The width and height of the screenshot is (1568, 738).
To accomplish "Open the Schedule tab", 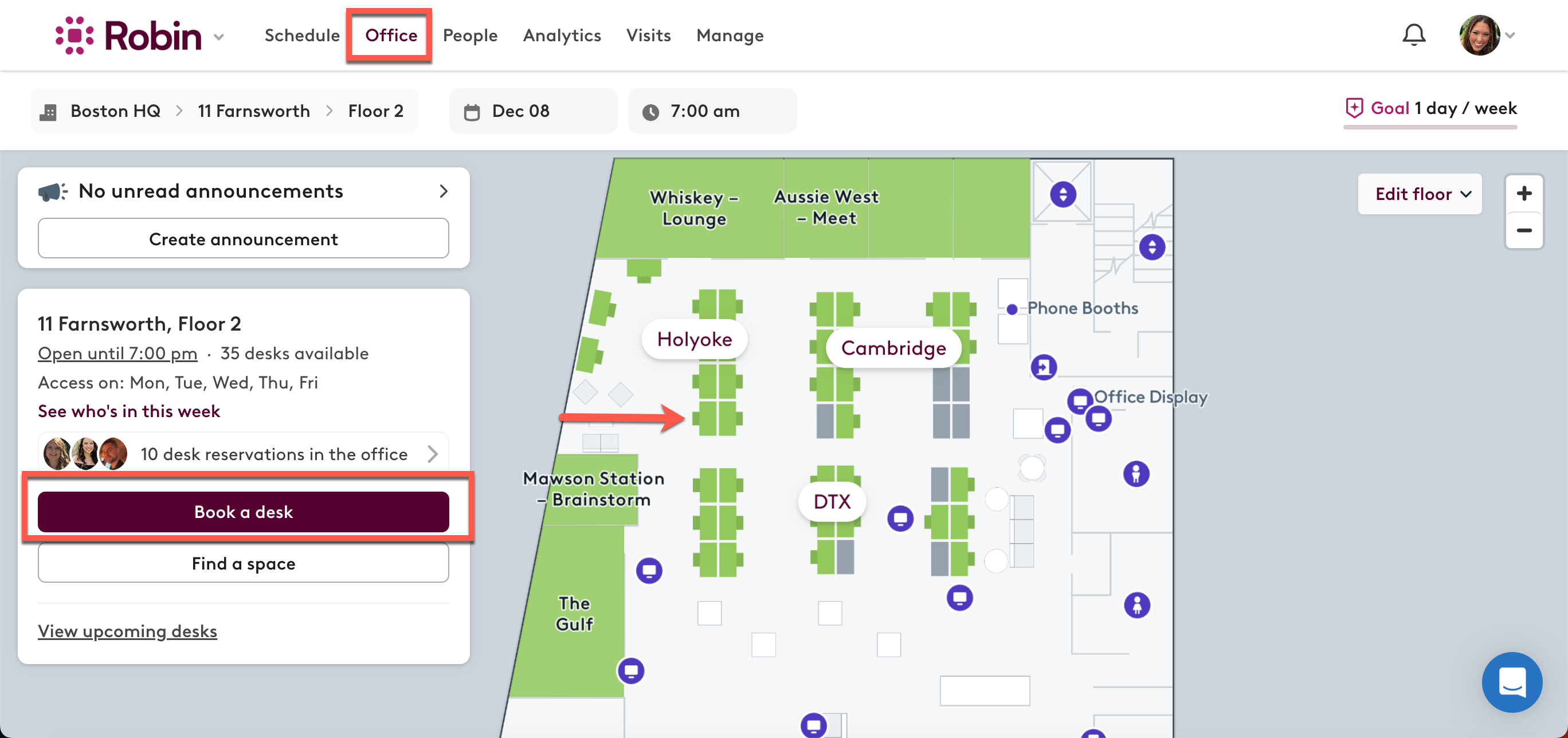I will [302, 36].
